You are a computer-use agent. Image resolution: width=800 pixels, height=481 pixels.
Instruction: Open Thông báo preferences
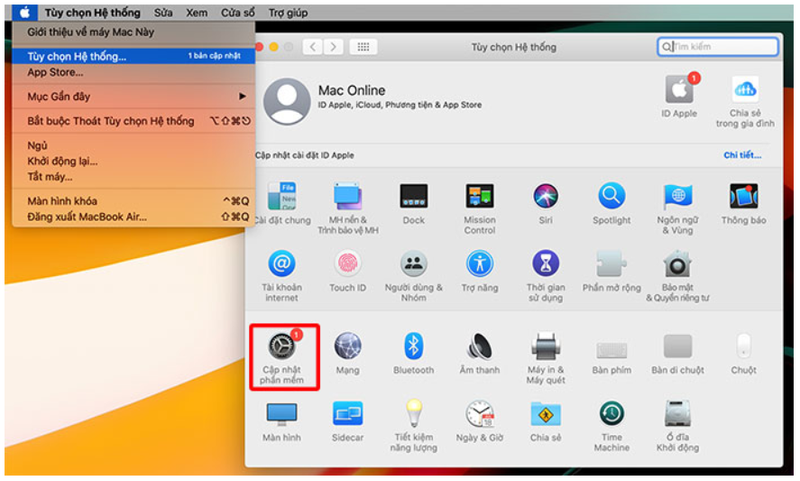click(743, 197)
